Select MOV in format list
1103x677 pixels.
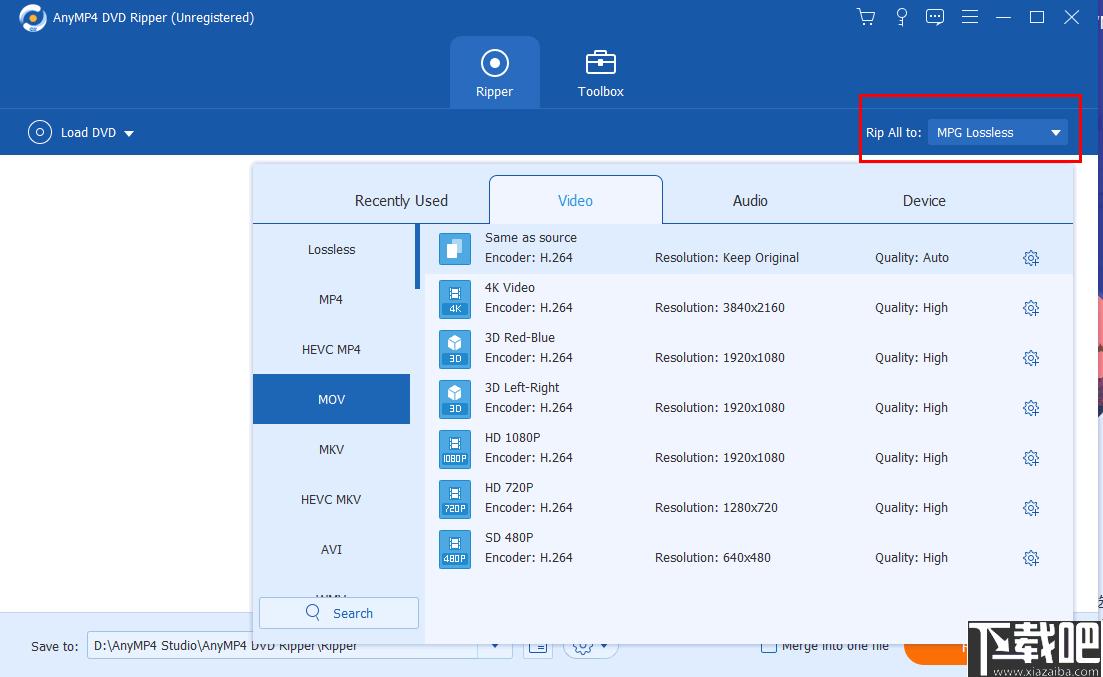[x=331, y=399]
